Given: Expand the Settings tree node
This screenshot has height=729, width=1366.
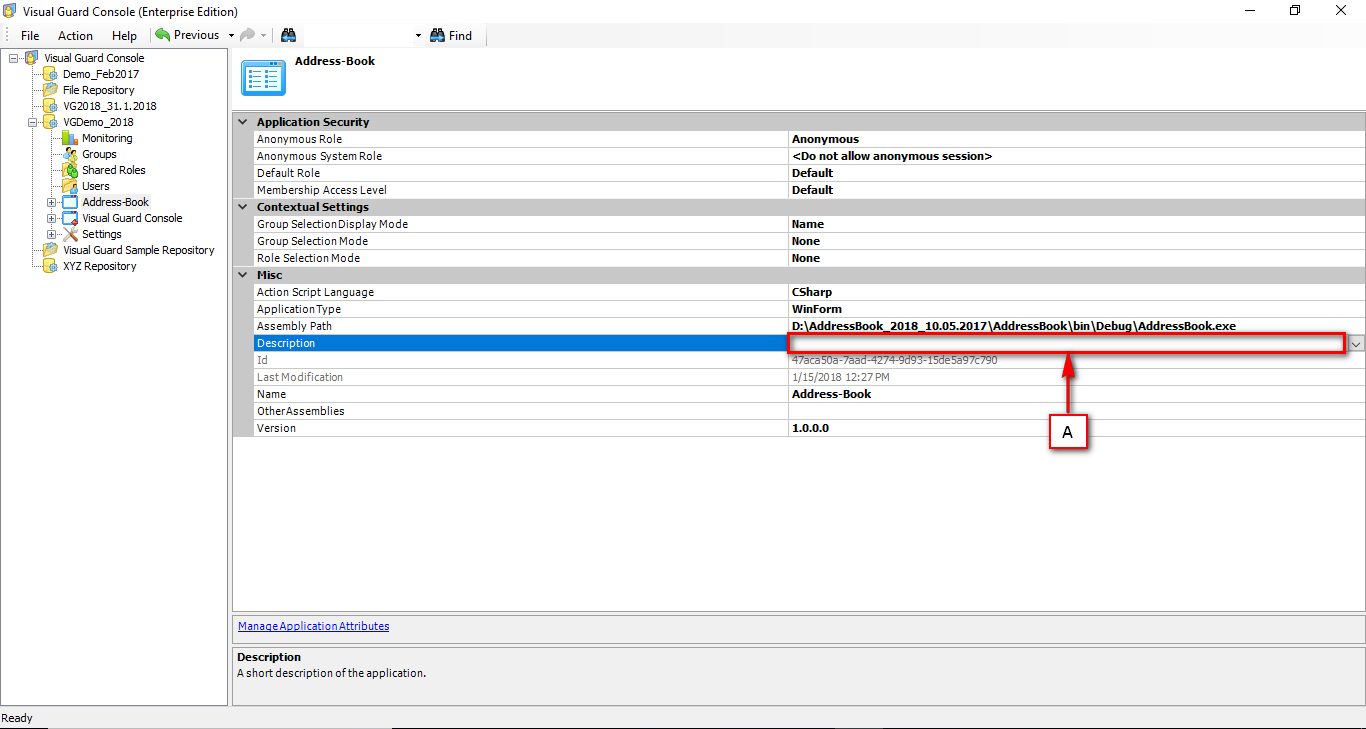Looking at the screenshot, I should (51, 234).
